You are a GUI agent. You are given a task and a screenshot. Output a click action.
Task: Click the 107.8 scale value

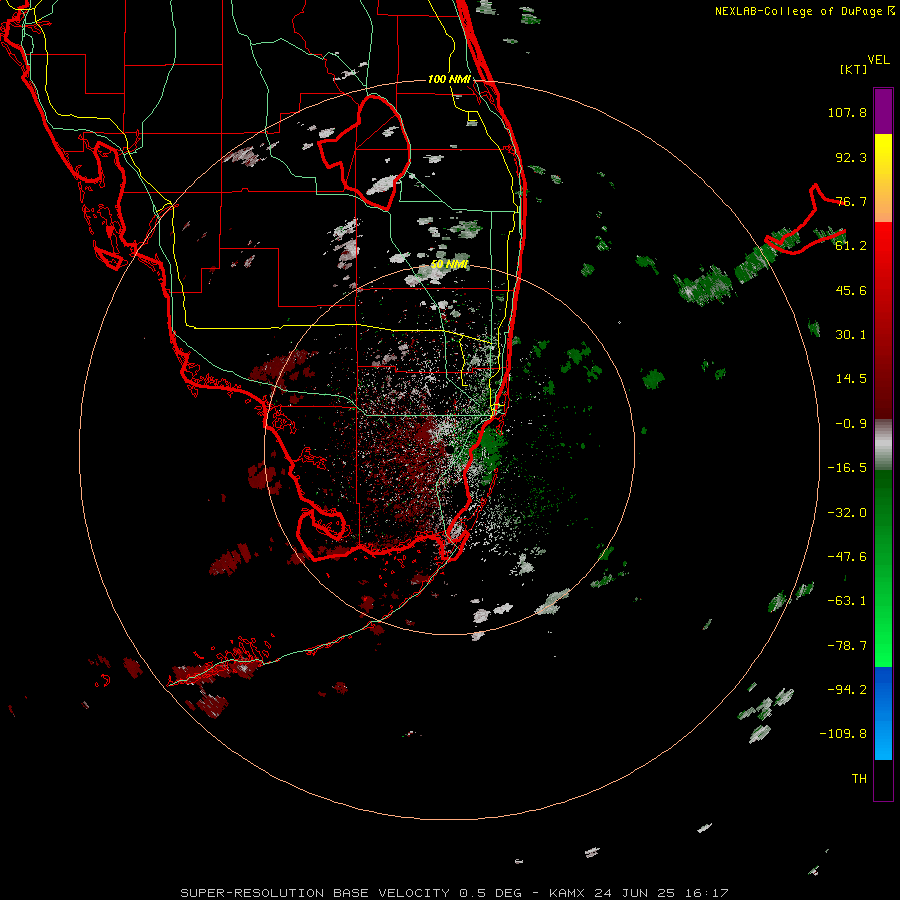pyautogui.click(x=847, y=112)
